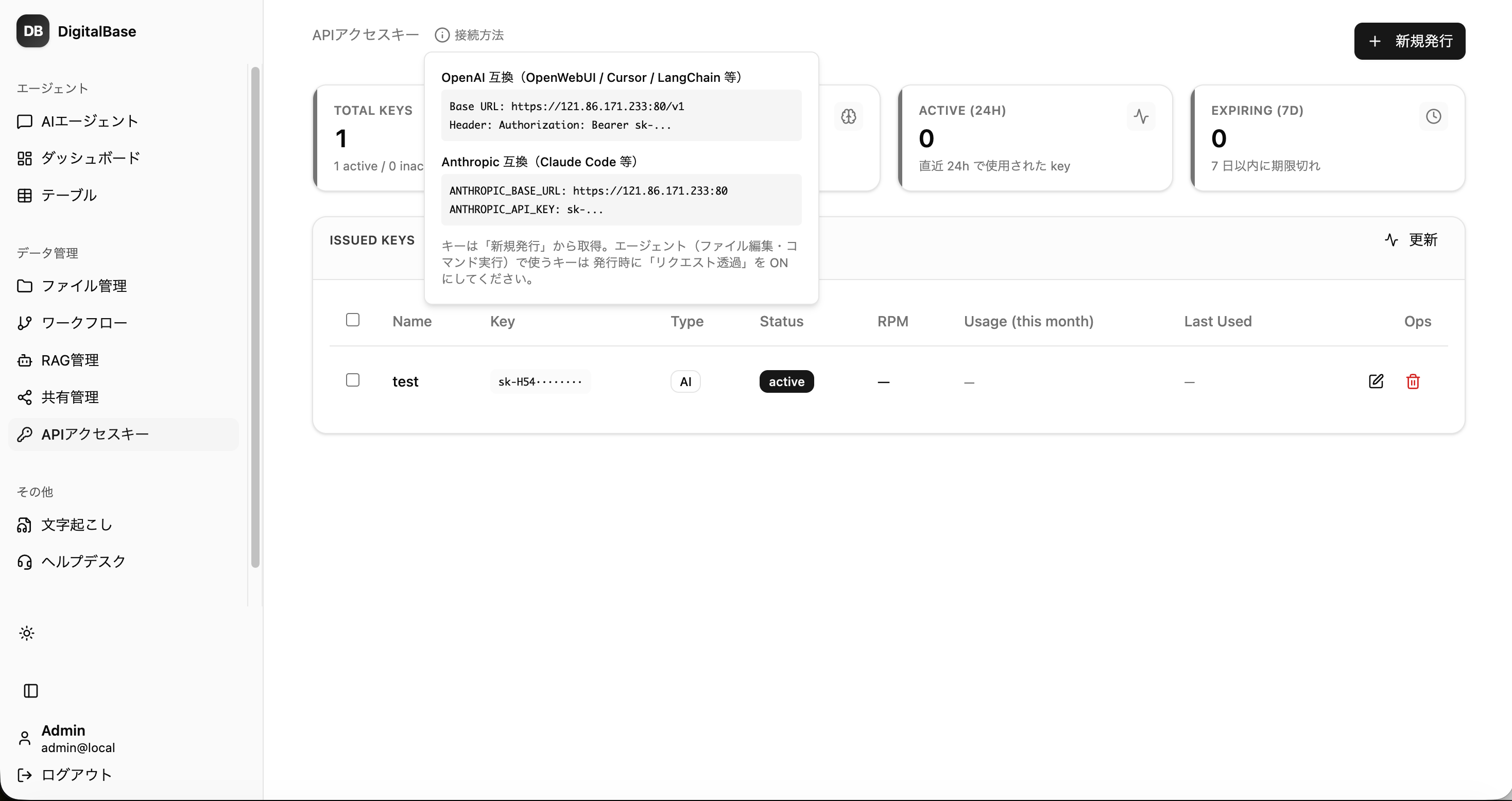Edit the test key with pencil icon

click(1376, 381)
